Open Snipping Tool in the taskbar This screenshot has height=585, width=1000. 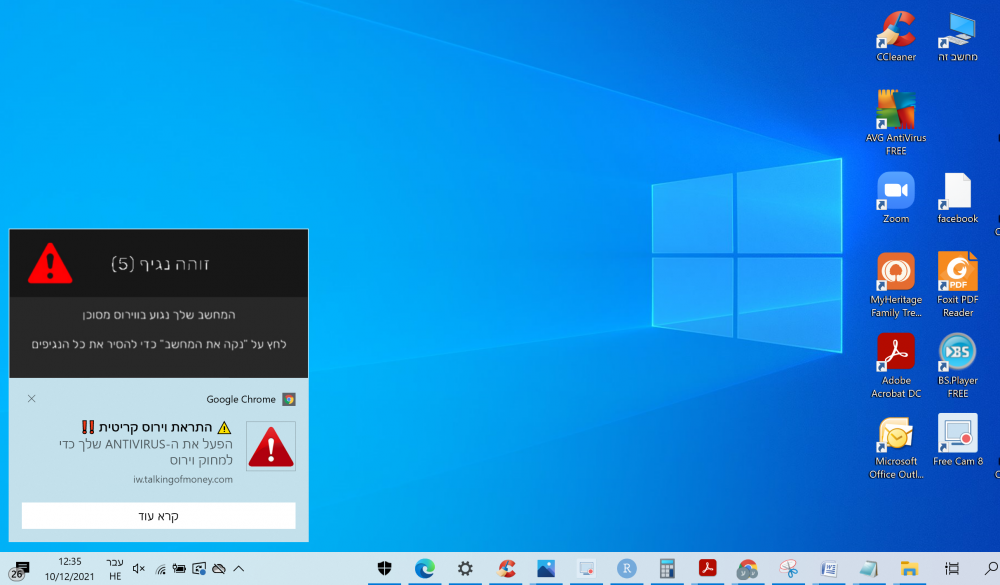click(x=788, y=568)
